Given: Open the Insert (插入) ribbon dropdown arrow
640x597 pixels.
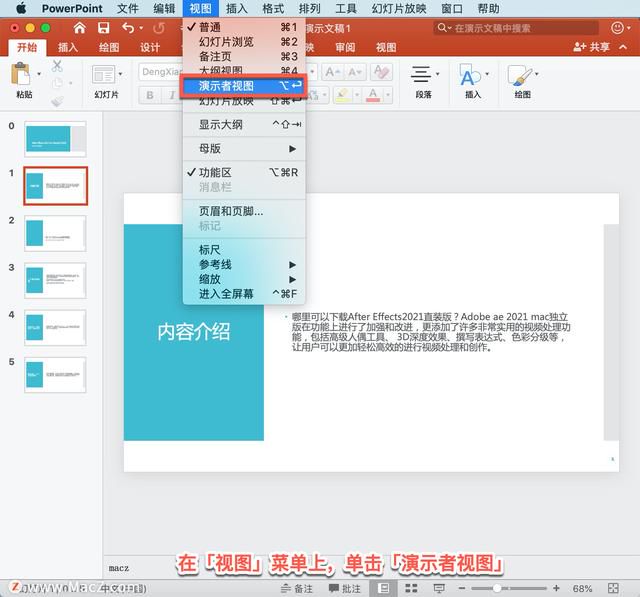Looking at the screenshot, I should [487, 74].
